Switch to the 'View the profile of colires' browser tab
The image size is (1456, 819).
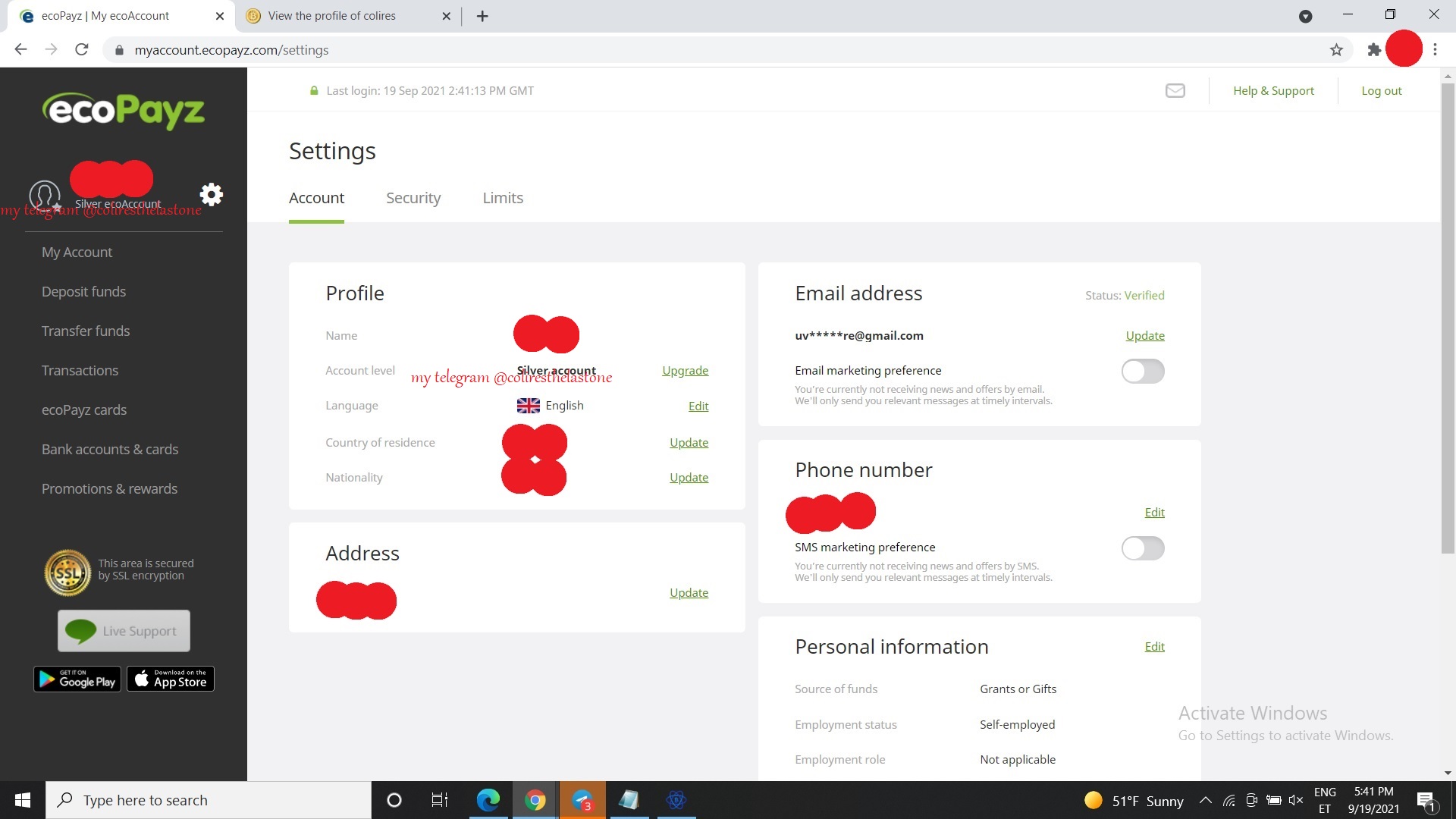click(349, 16)
